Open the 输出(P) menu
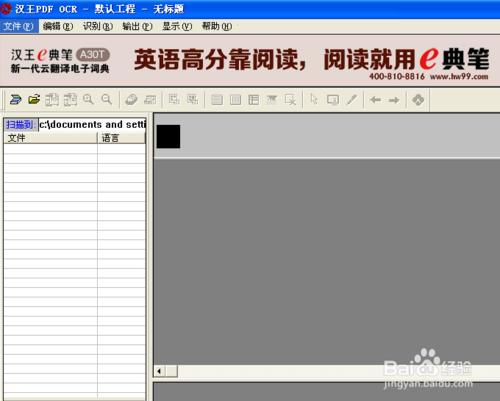The height and width of the screenshot is (401, 500). coord(137,26)
